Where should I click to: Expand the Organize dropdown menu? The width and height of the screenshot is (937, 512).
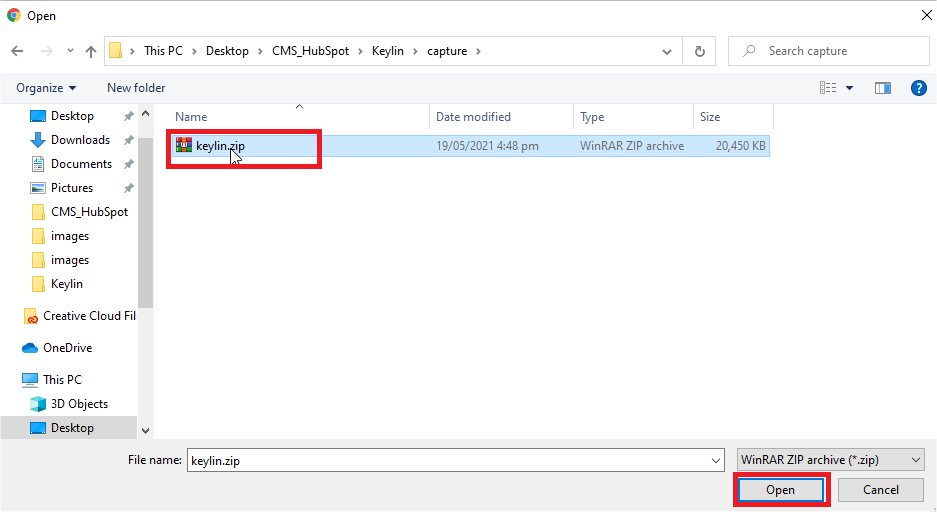click(46, 88)
